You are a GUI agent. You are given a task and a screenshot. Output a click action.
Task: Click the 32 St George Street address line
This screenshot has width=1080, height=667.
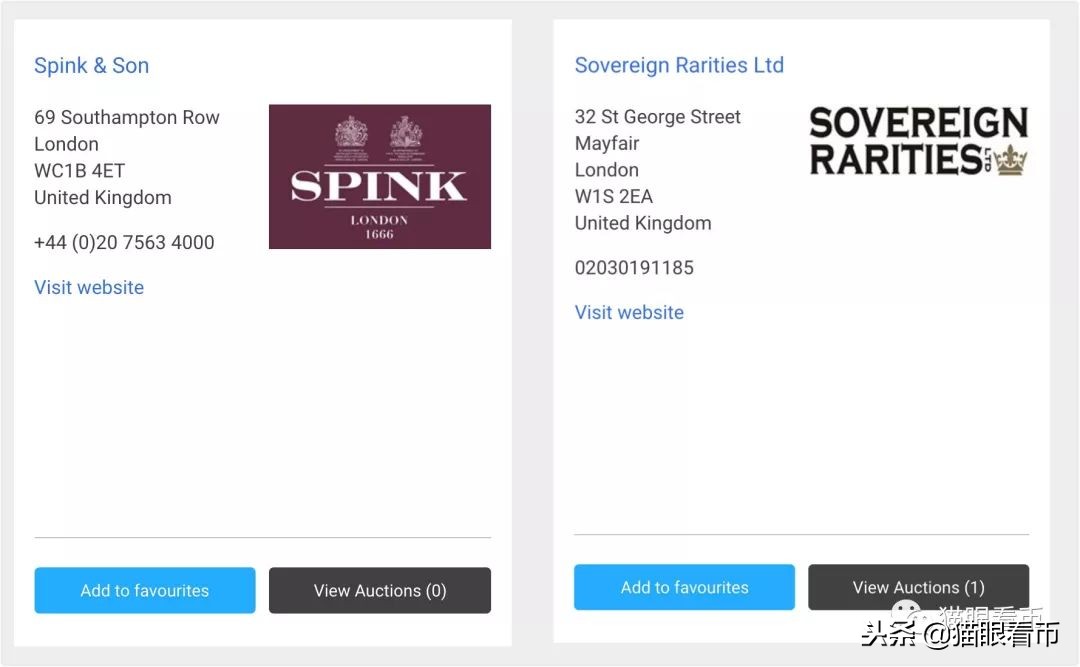tap(657, 117)
